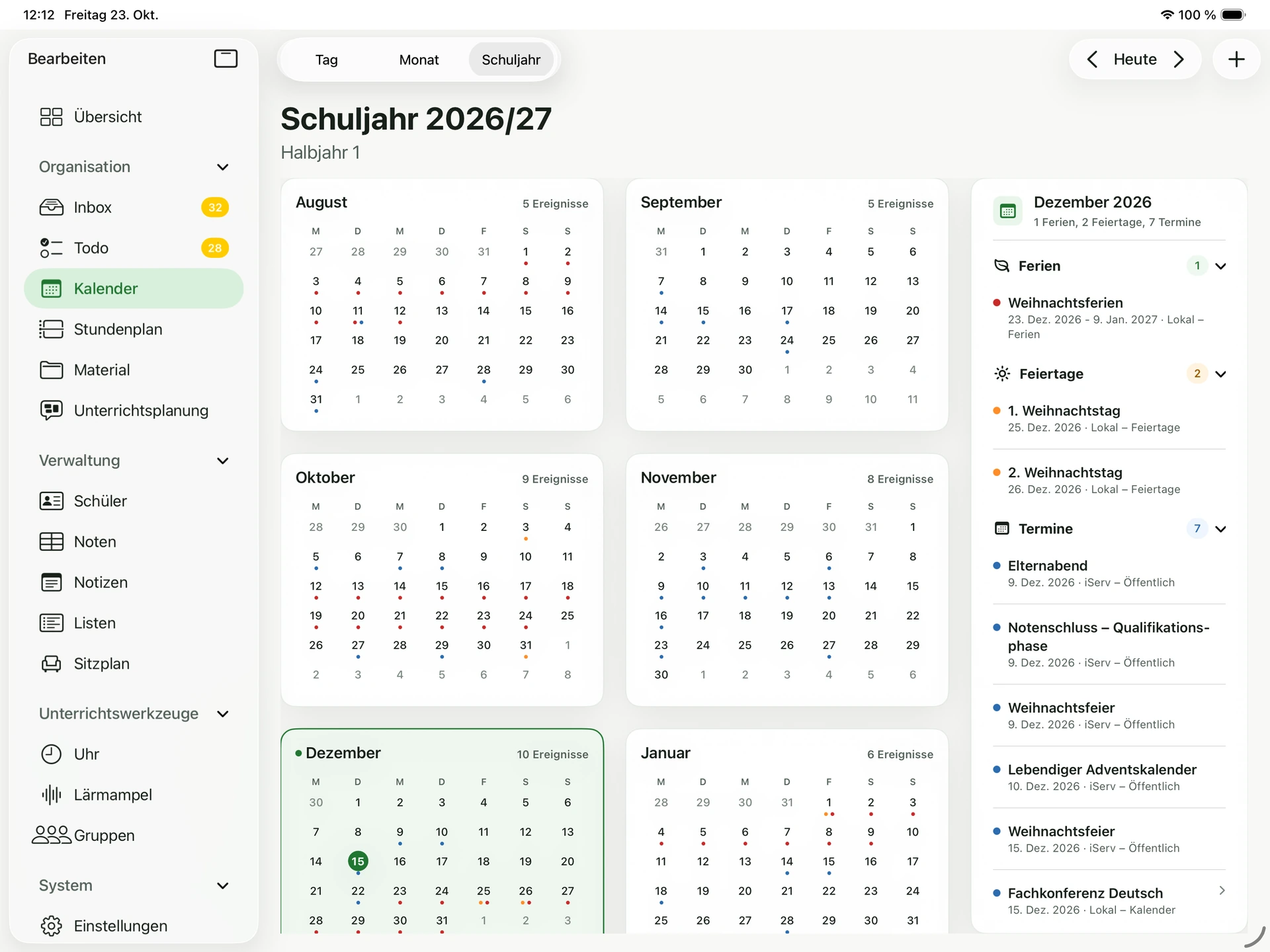Open the Uhr tool

(134, 754)
